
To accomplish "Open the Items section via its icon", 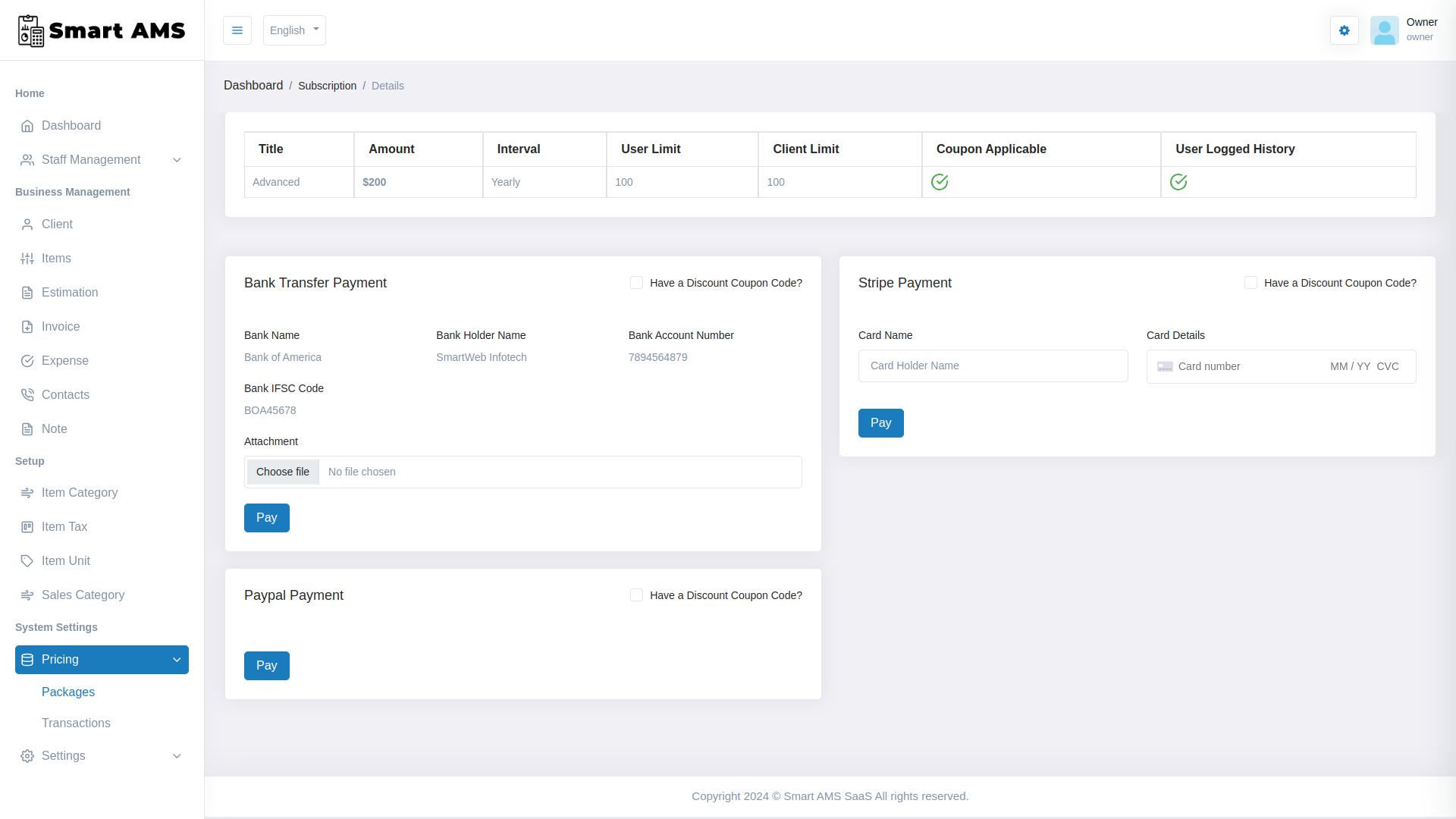I will click(27, 258).
